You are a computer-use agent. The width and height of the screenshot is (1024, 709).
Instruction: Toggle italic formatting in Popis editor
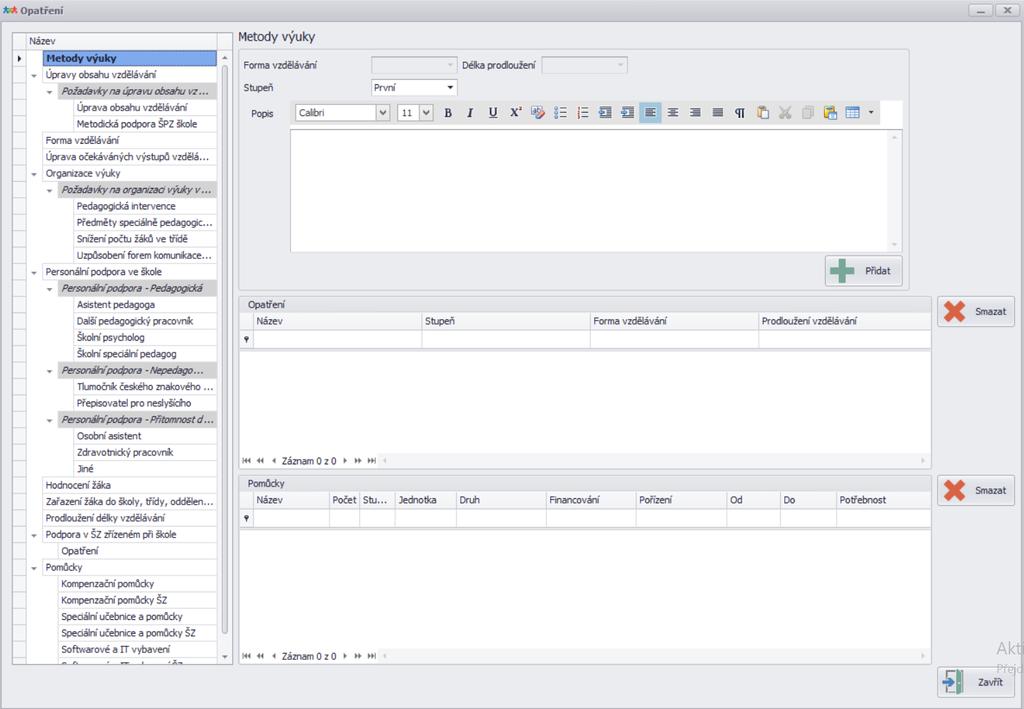470,113
